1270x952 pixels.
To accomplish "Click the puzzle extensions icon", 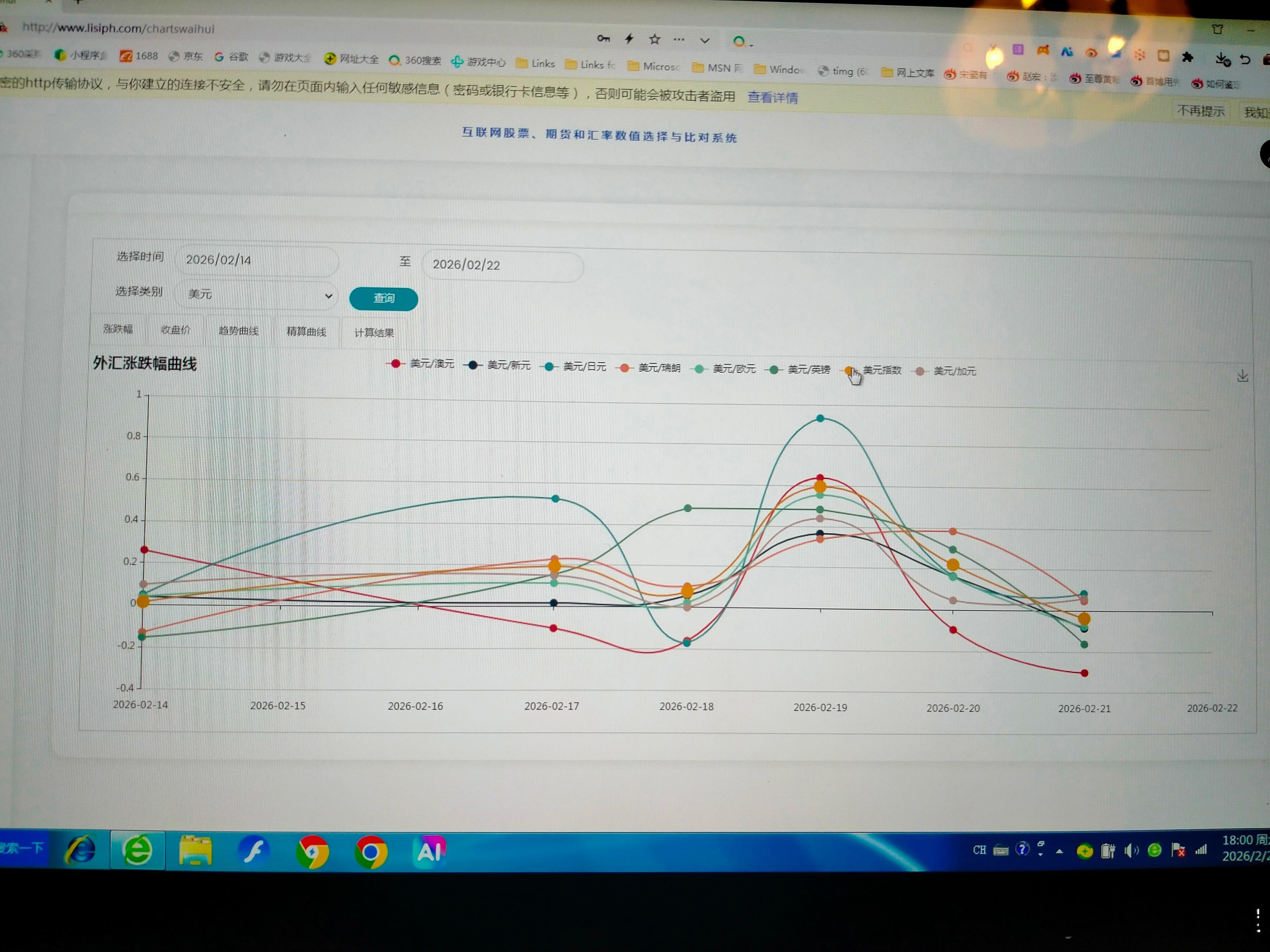I will click(x=1187, y=57).
